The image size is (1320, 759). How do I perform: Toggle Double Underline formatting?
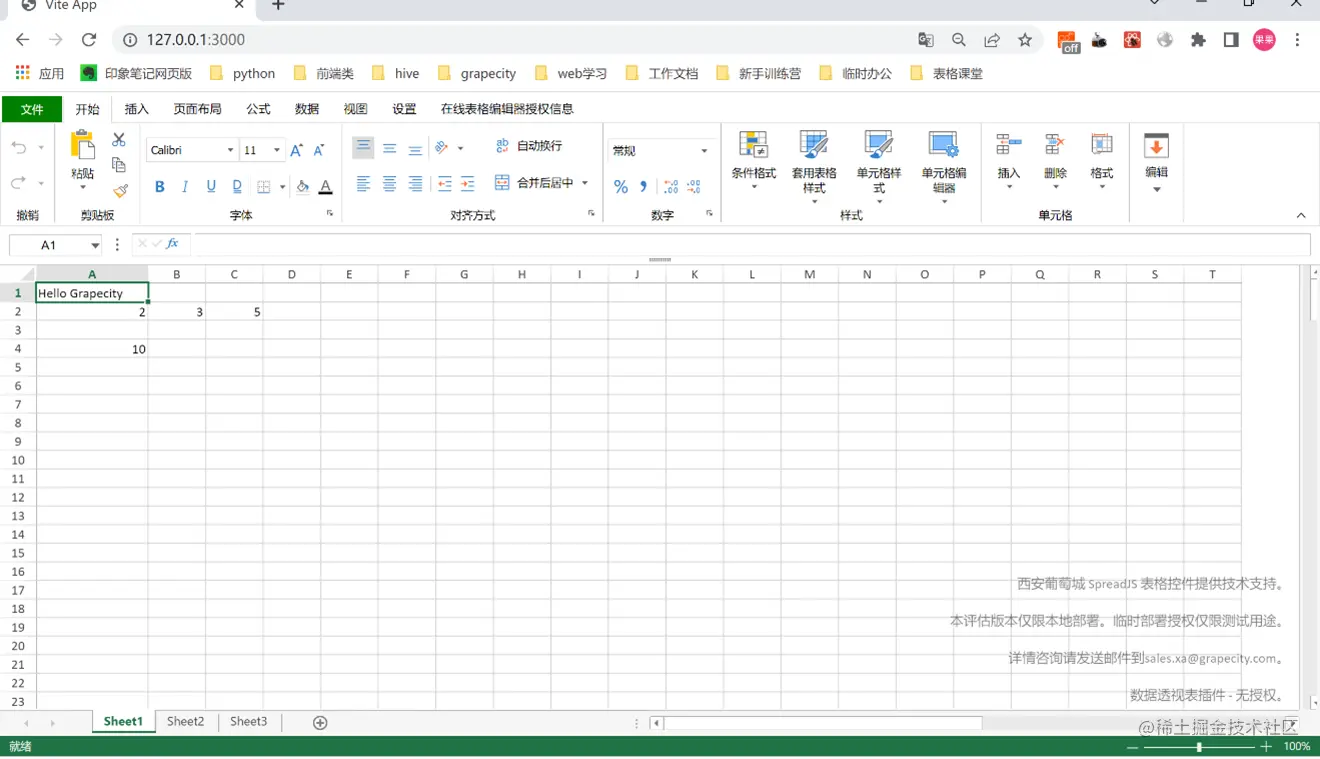pos(237,187)
